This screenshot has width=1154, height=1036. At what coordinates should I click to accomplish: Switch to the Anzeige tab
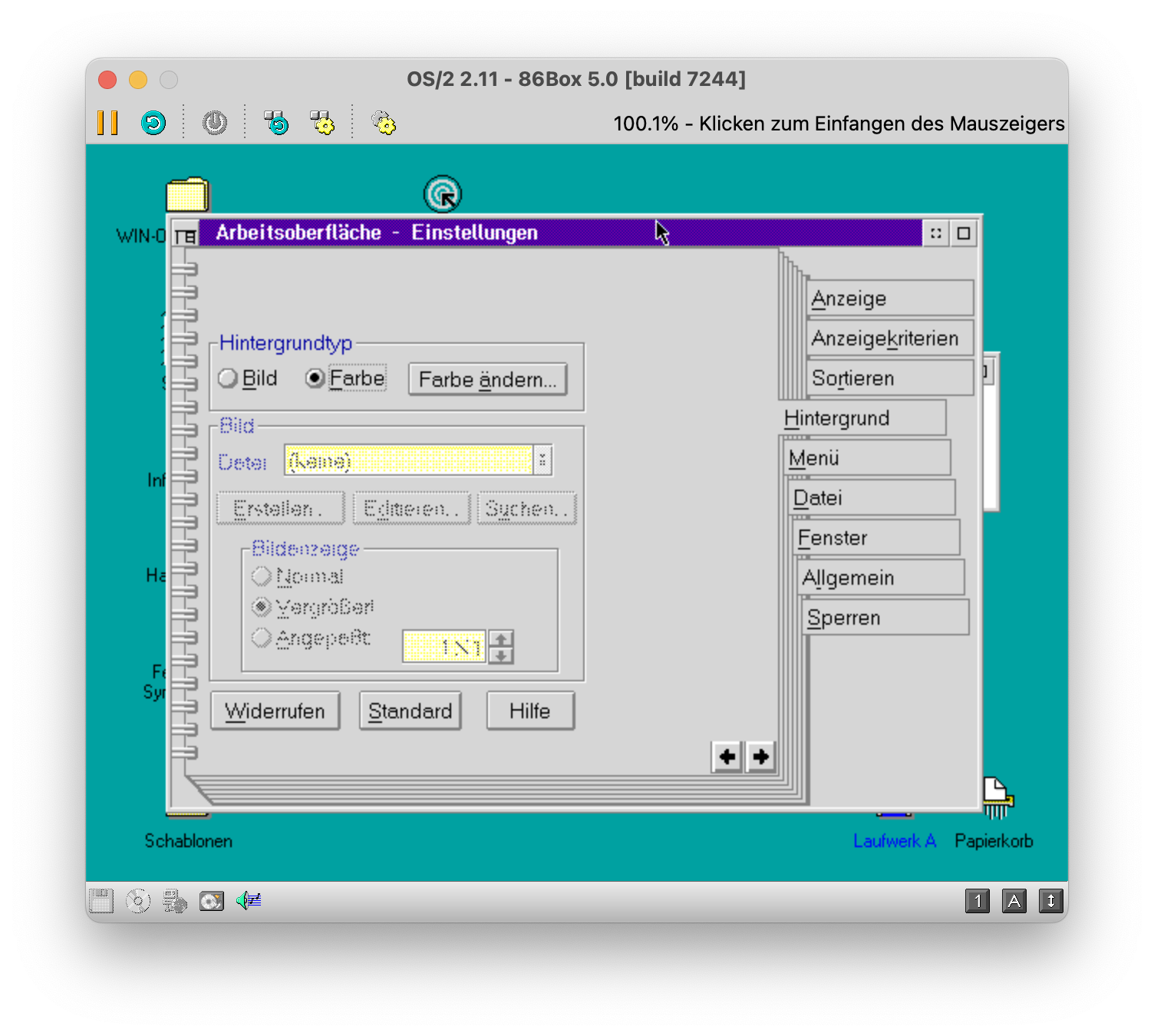pos(890,299)
